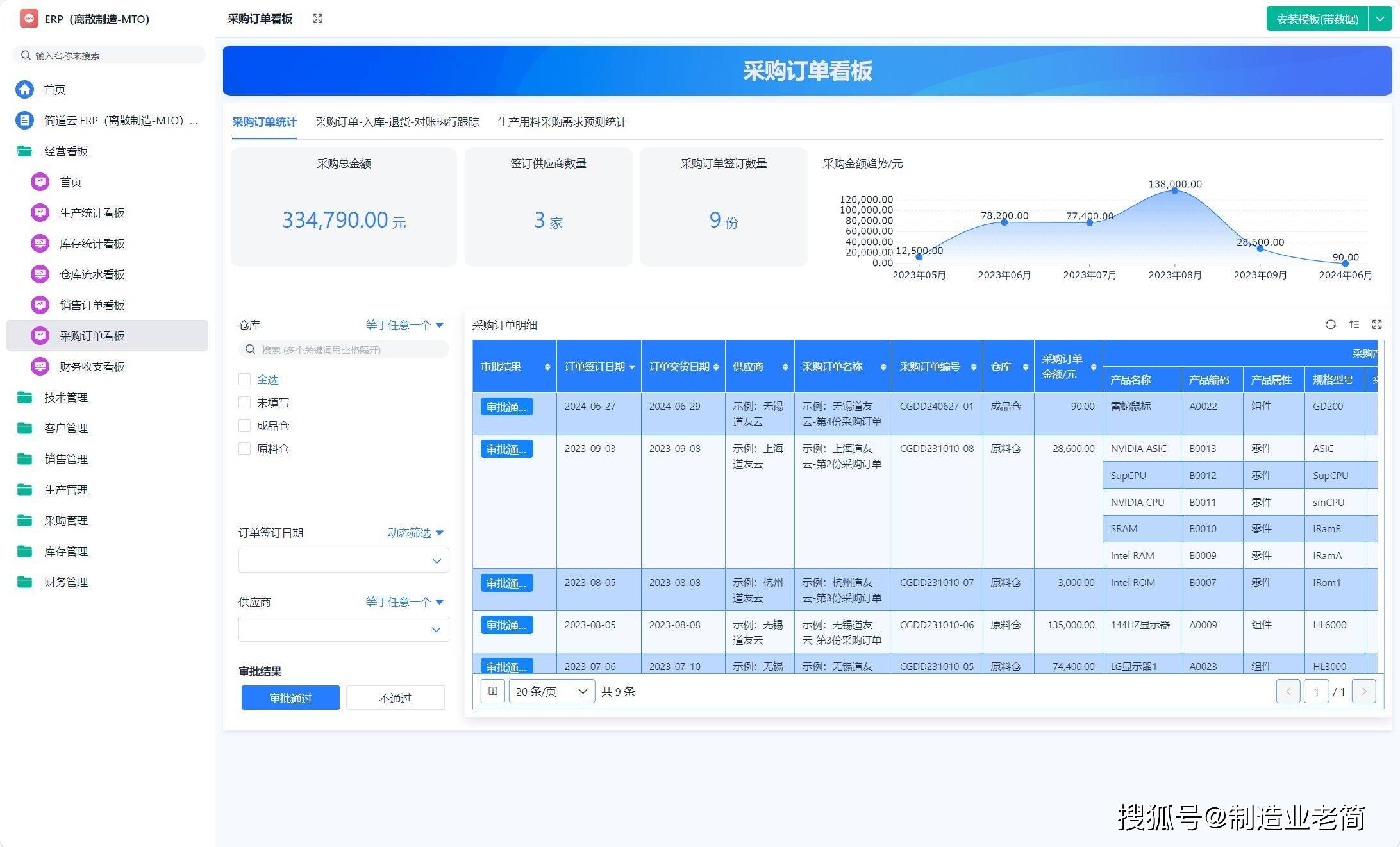Open the 订单签订日期 select box
Image resolution: width=1400 pixels, height=847 pixels.
pyautogui.click(x=344, y=560)
